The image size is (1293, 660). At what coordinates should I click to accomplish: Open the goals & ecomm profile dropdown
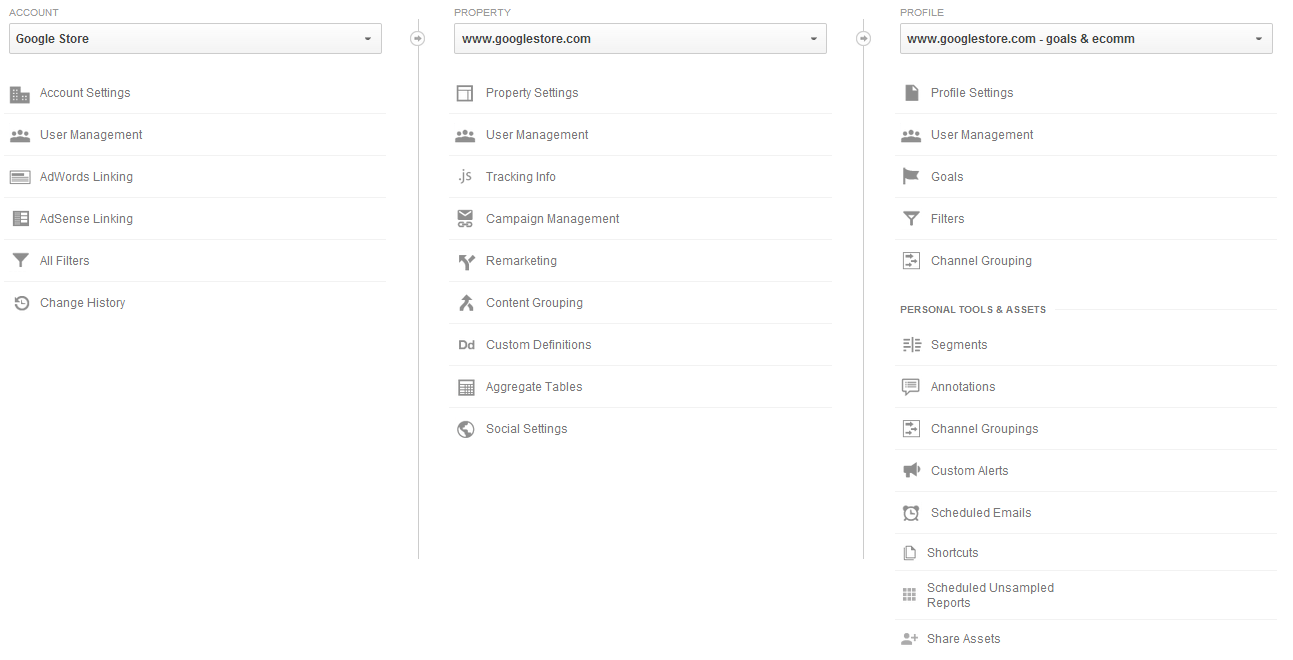(x=1085, y=39)
